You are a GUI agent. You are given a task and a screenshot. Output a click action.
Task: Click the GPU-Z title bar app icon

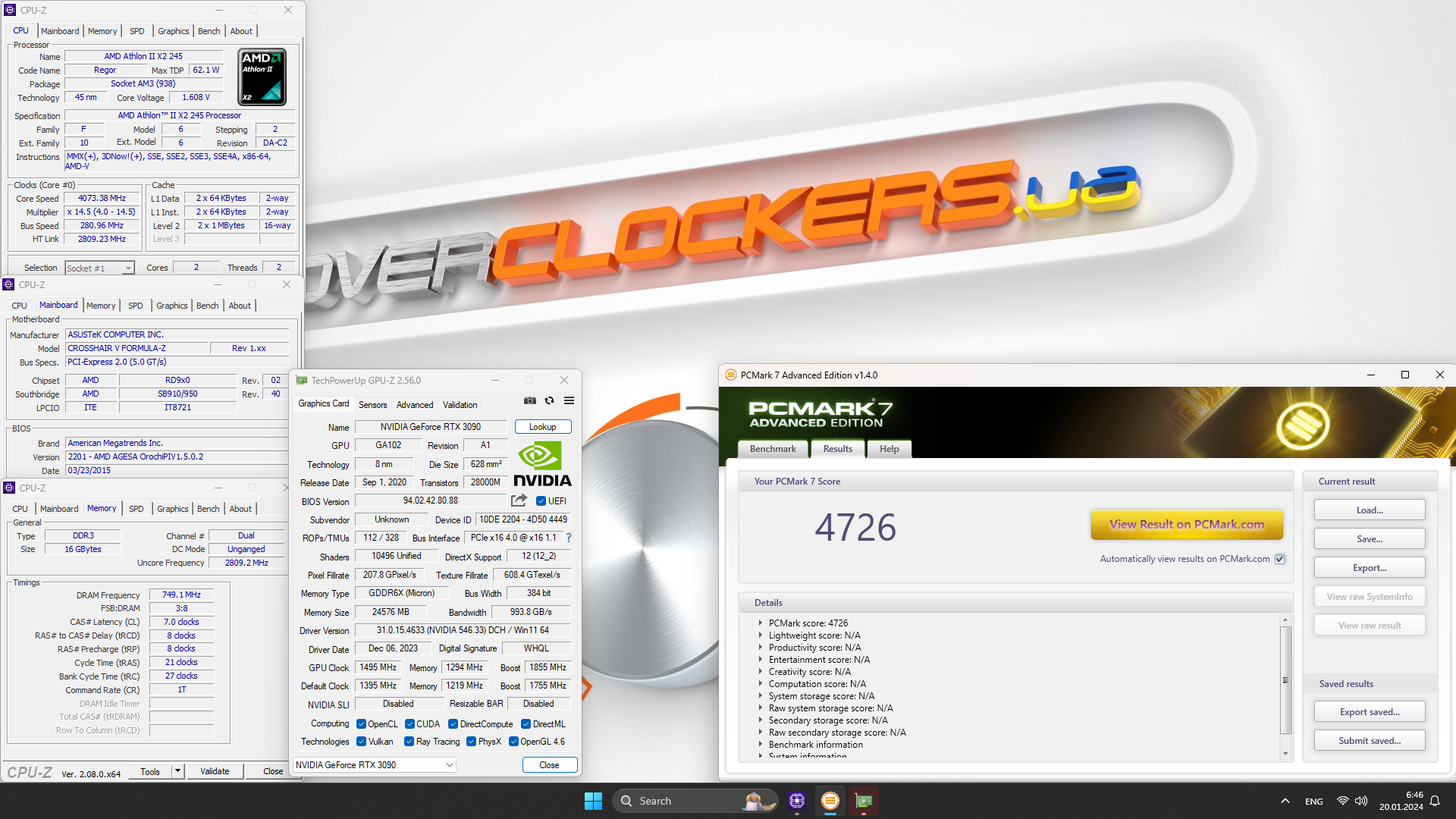click(x=302, y=381)
